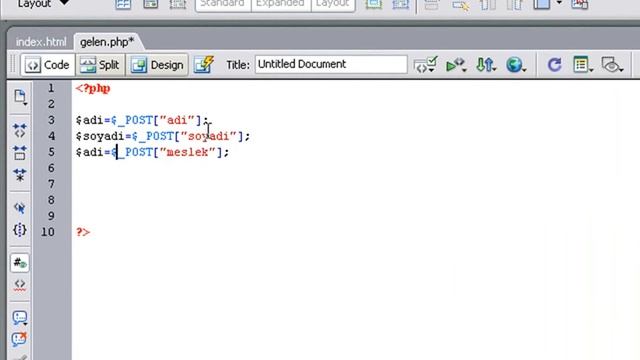640x360 pixels.
Task: Switch to Layout mode button
Action: (x=333, y=4)
